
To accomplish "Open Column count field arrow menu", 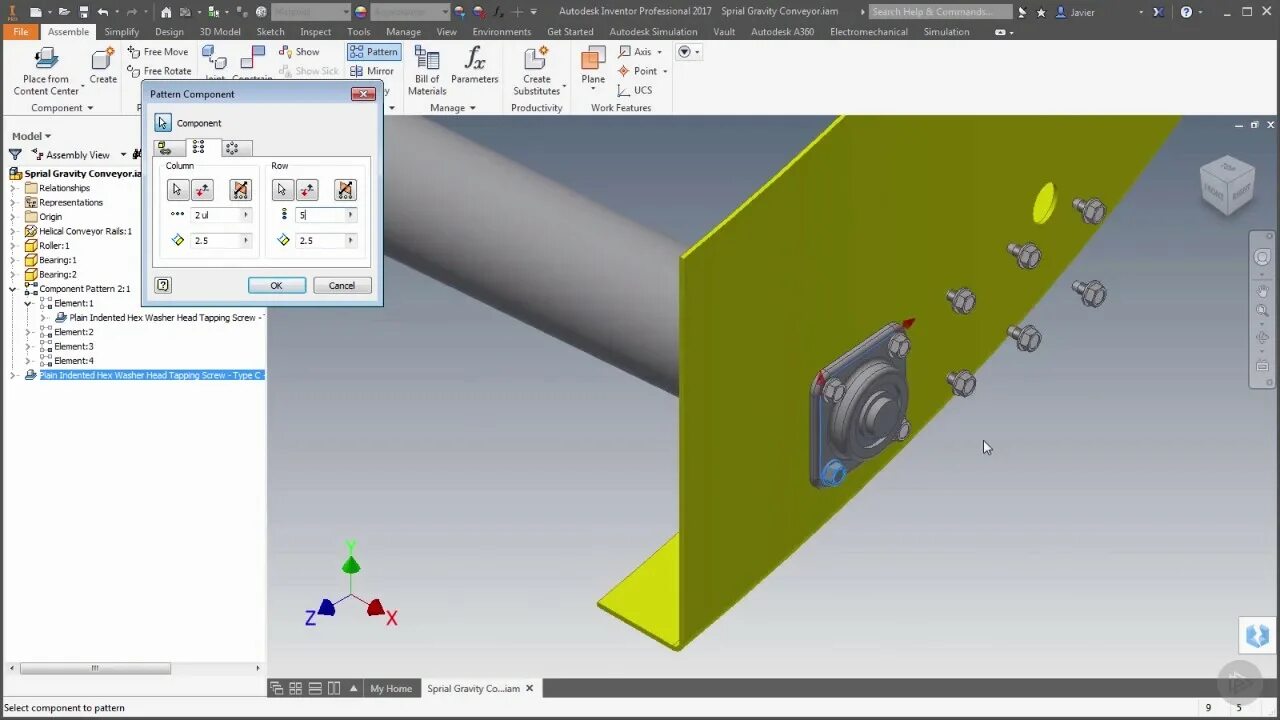I will coord(246,215).
